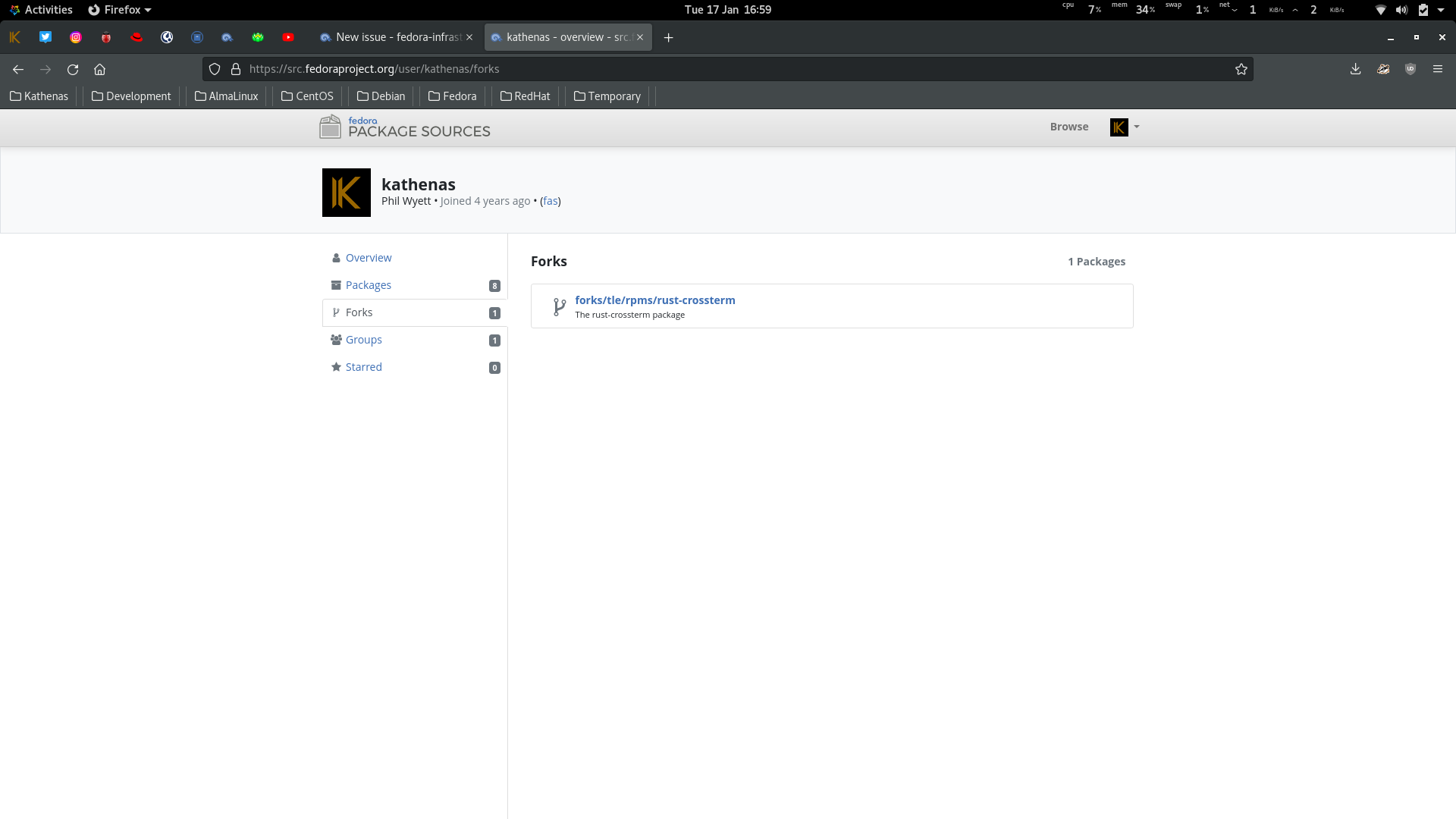View site security padlock information
The image size is (1456, 819).
[x=236, y=69]
